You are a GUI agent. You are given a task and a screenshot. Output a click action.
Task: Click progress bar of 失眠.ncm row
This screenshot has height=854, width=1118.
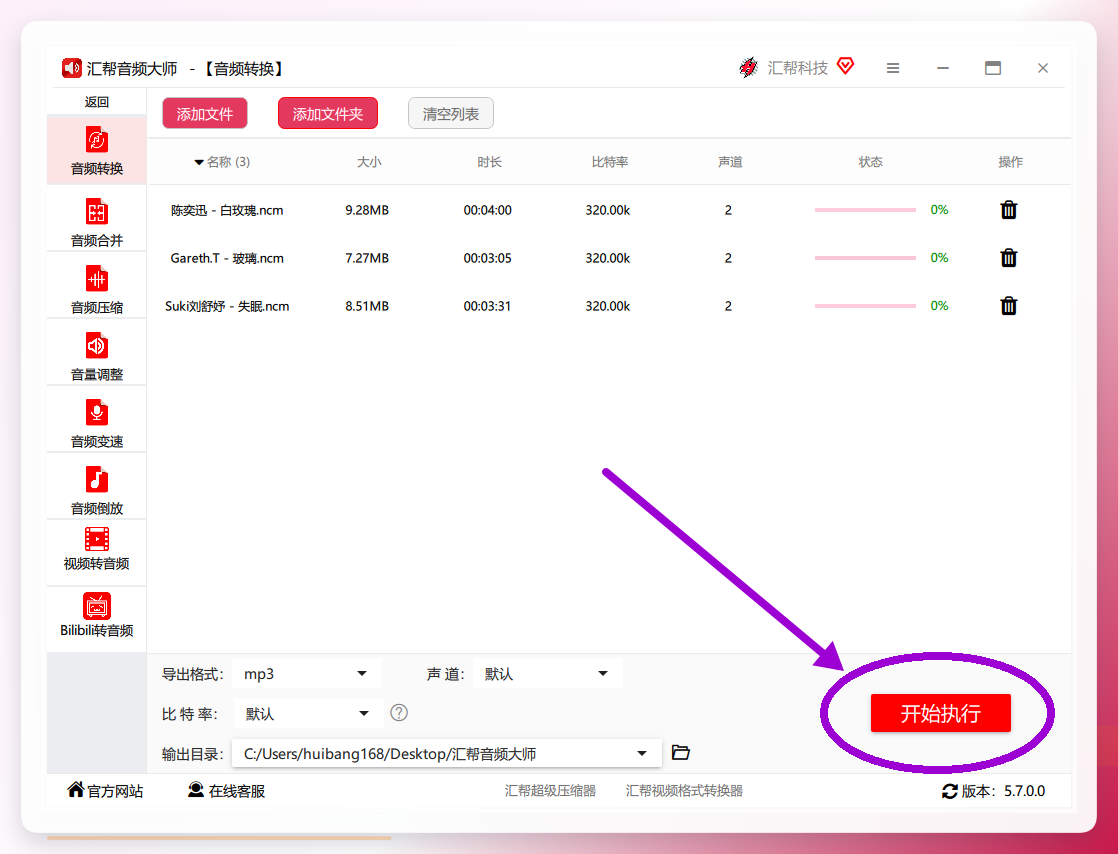click(x=865, y=306)
